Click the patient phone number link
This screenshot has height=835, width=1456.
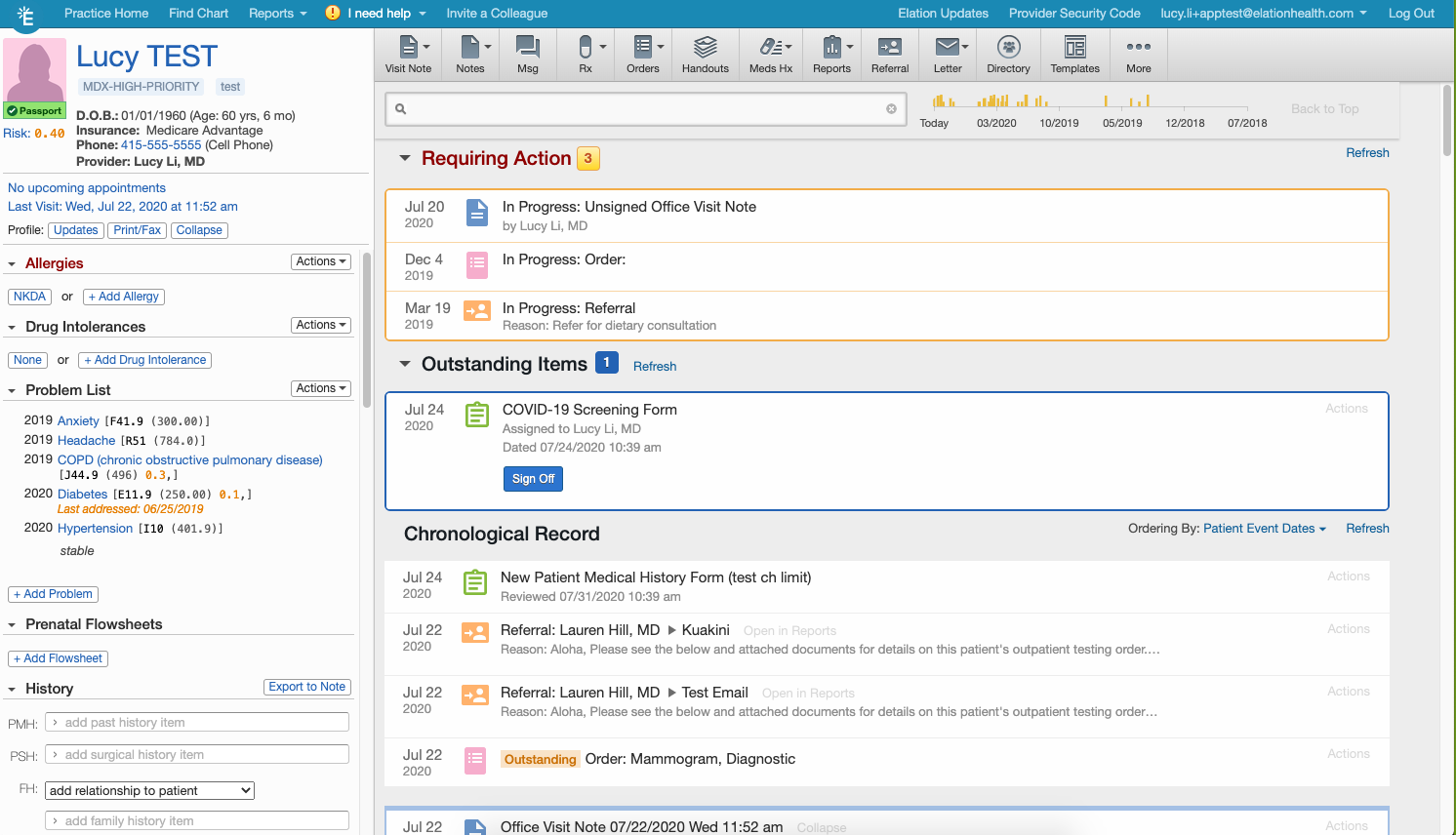tap(161, 145)
